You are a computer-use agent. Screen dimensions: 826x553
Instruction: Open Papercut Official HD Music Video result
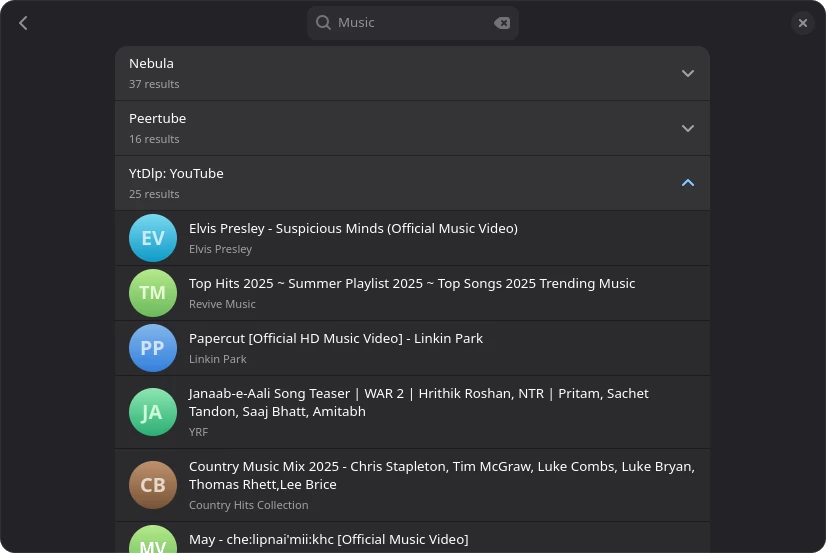(x=412, y=348)
